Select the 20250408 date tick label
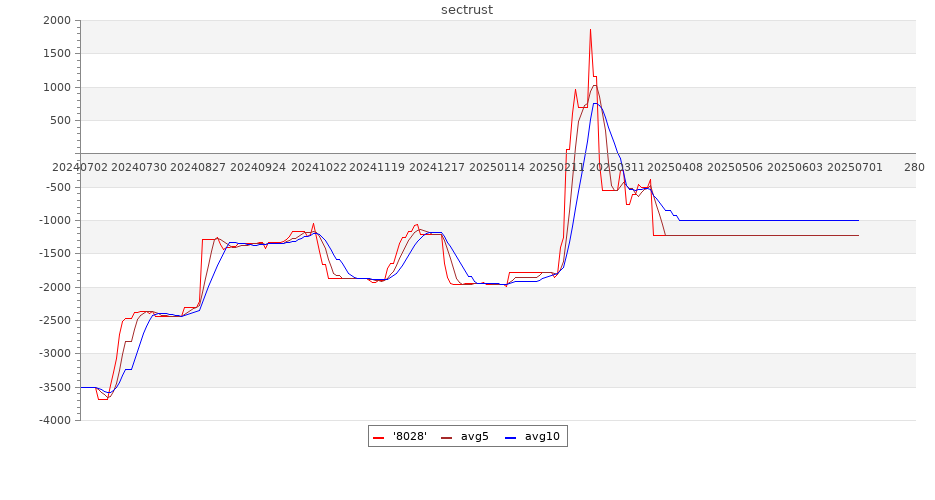935x500 pixels. (676, 167)
